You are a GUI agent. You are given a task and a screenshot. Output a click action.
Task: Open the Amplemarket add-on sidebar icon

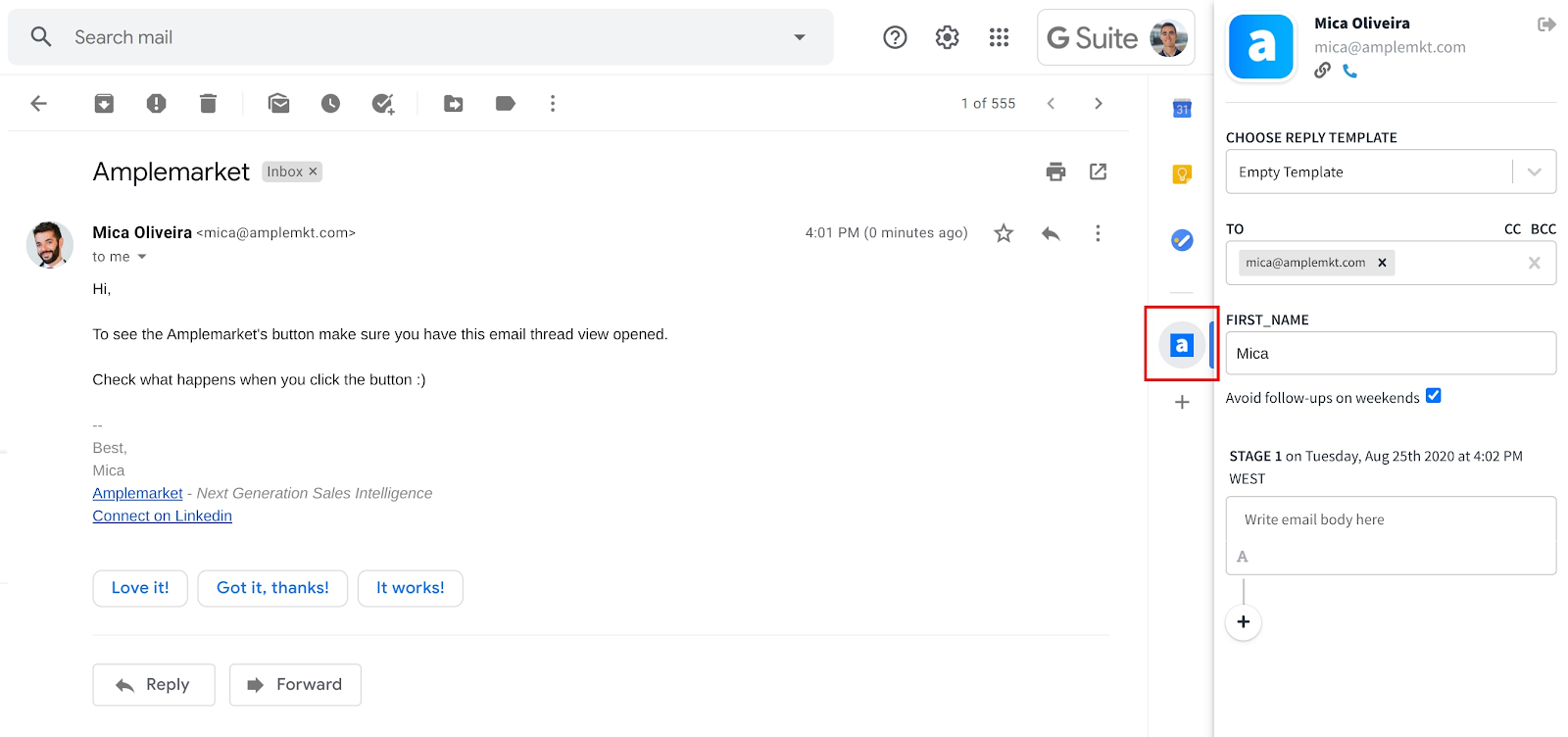click(1181, 345)
